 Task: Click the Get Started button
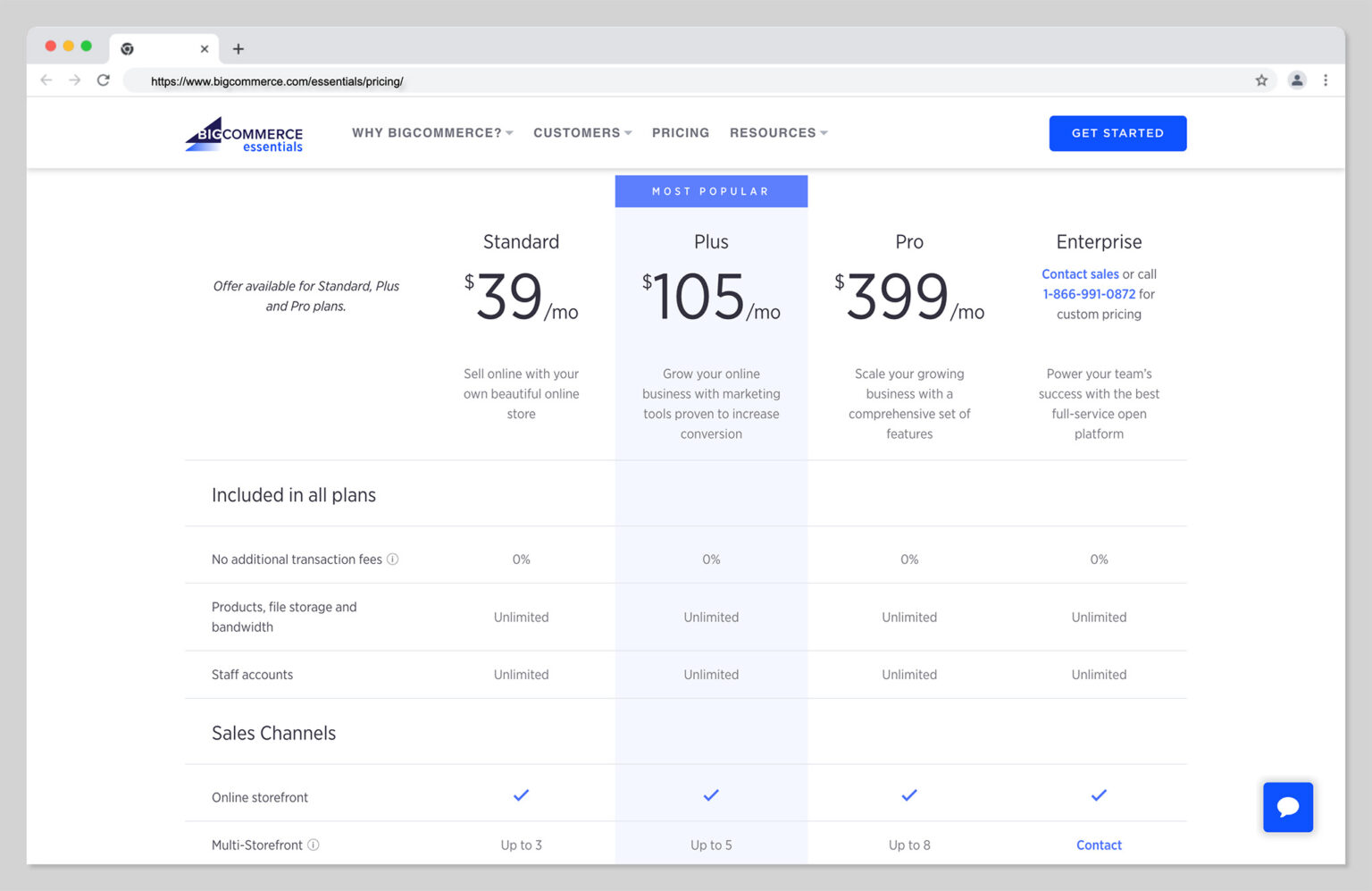pos(1117,133)
